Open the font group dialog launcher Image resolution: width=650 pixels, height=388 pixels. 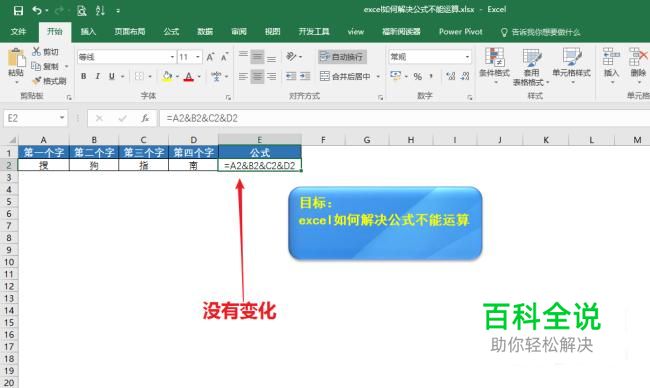[228, 97]
